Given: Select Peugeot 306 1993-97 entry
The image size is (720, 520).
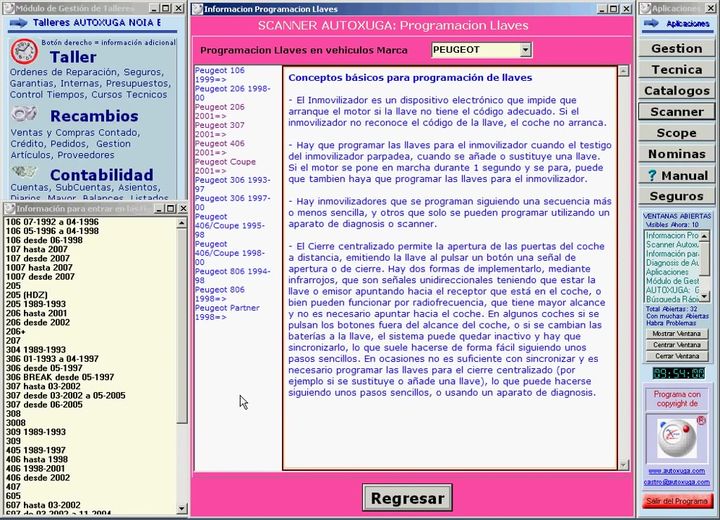Looking at the screenshot, I should tap(232, 185).
